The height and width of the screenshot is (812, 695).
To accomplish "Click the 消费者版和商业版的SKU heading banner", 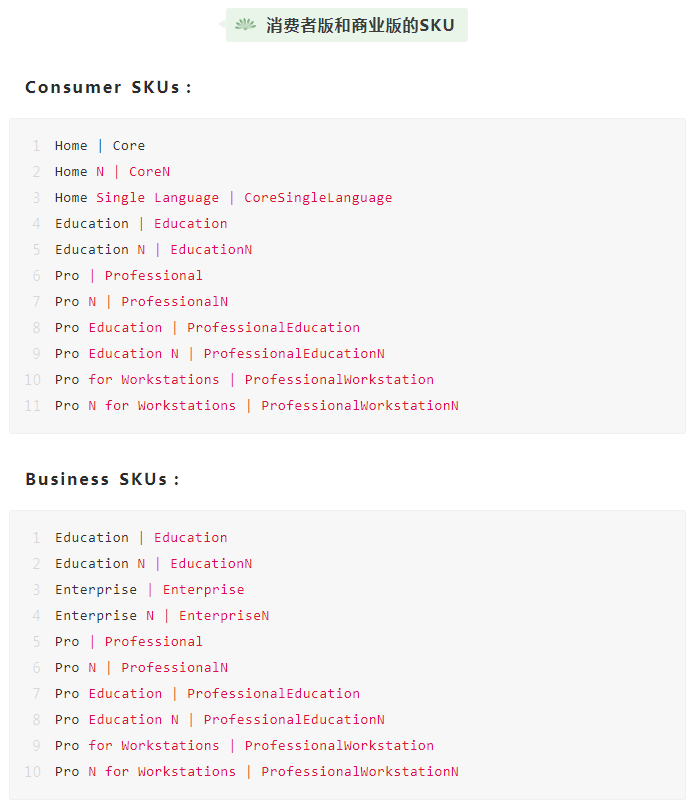I will (346, 25).
